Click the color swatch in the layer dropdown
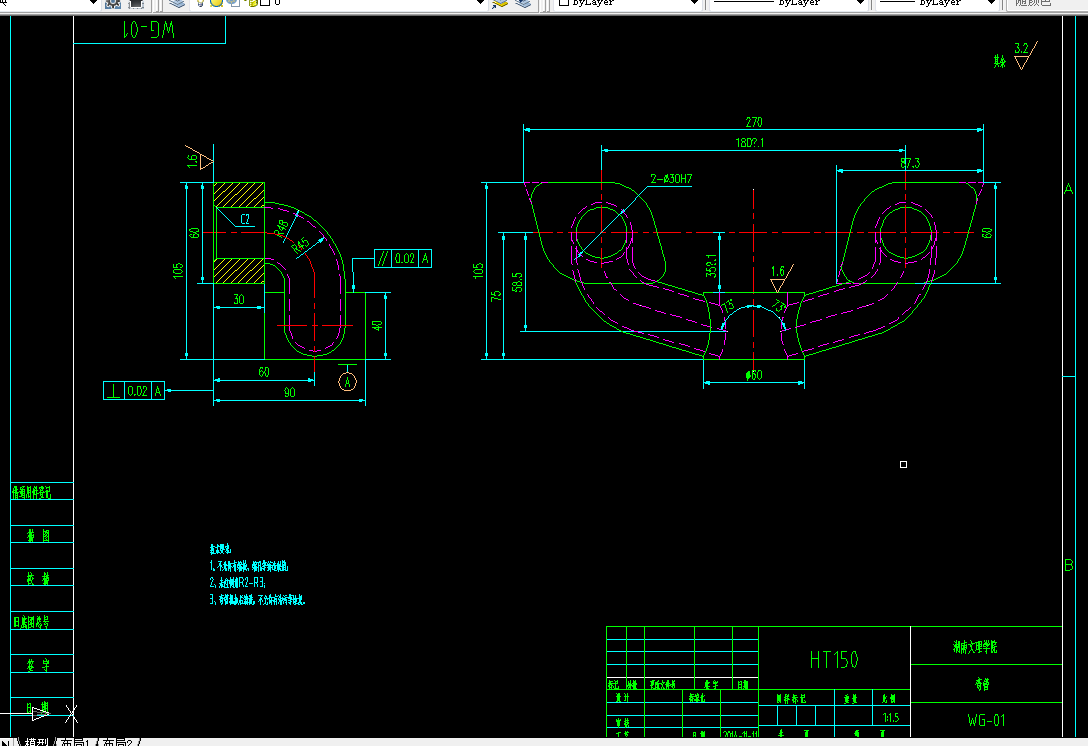1088x746 pixels. [264, 5]
